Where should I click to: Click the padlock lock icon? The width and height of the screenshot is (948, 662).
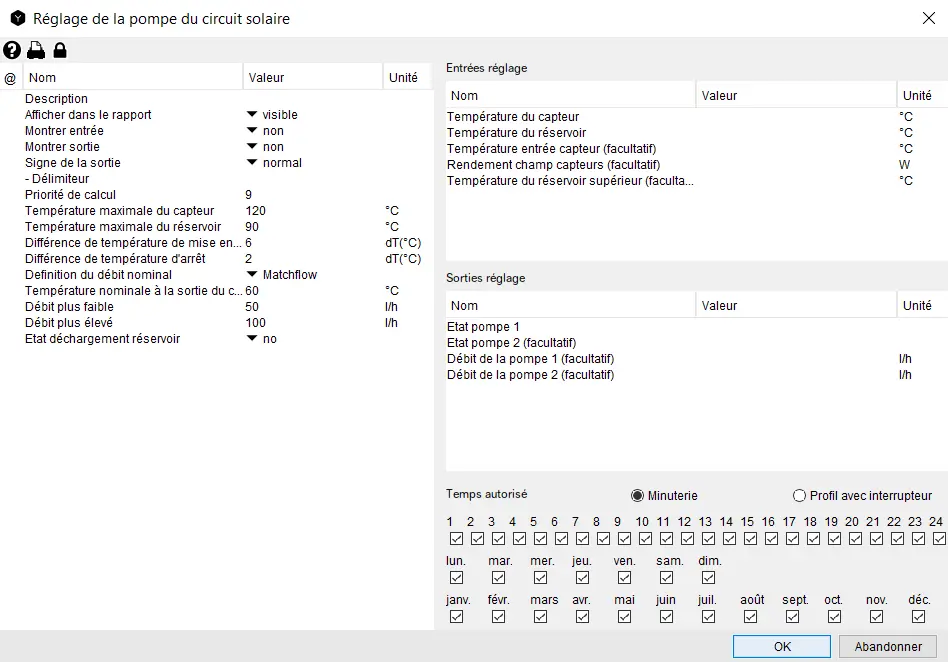60,50
